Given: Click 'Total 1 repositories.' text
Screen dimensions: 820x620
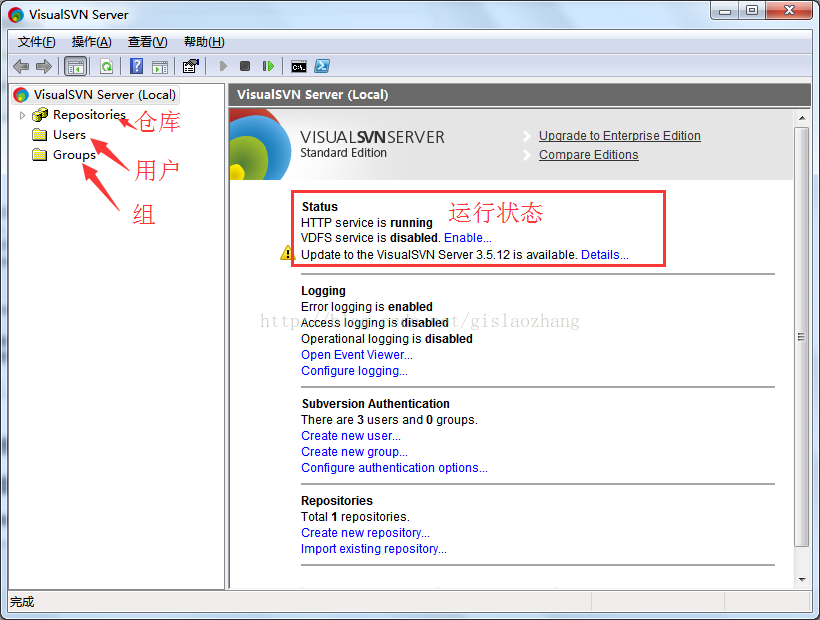Looking at the screenshot, I should click(x=355, y=517).
